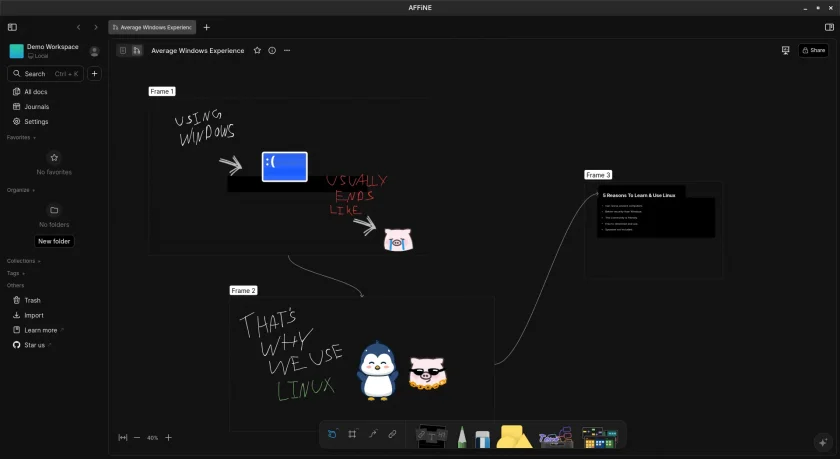
Task: Open the shapes tool
Action: point(514,437)
